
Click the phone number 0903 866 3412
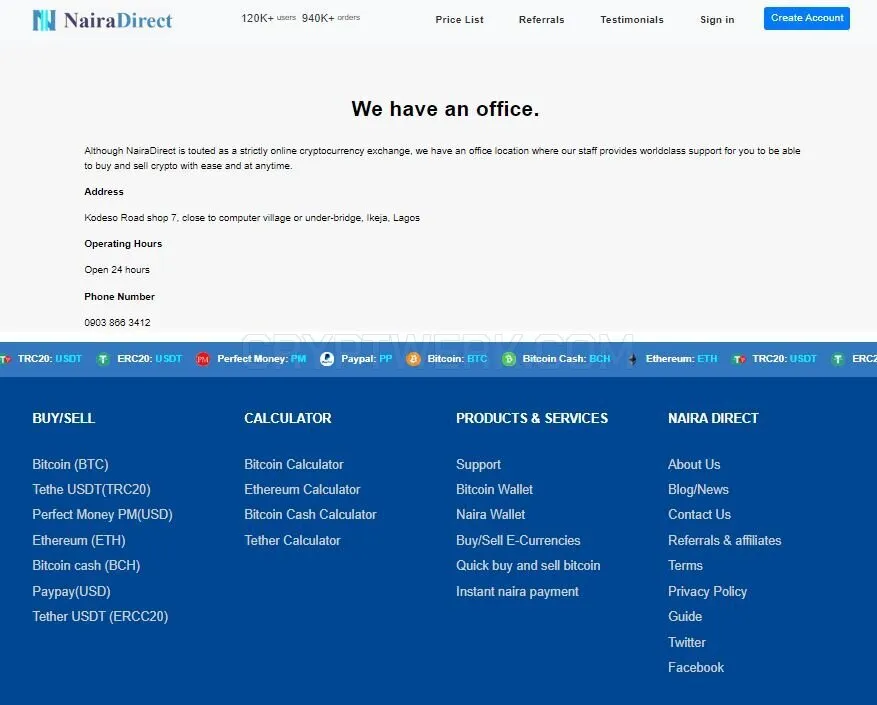point(117,323)
